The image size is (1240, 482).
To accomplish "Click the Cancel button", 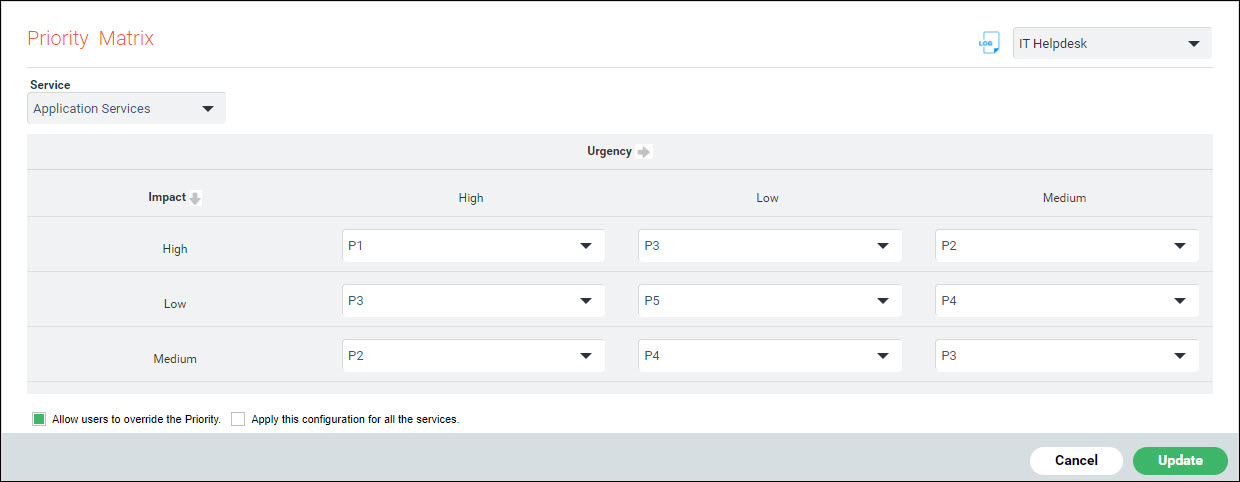I will click(1076, 460).
